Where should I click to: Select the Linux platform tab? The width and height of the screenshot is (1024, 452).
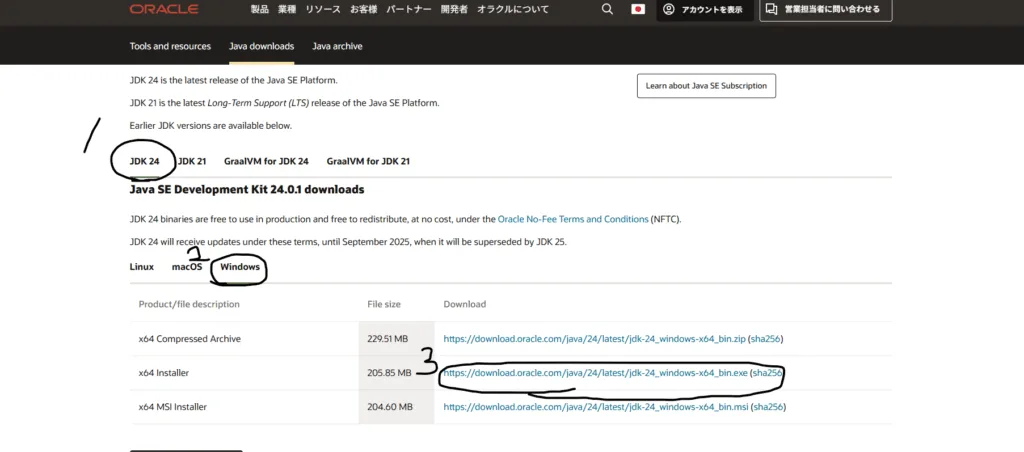142,266
